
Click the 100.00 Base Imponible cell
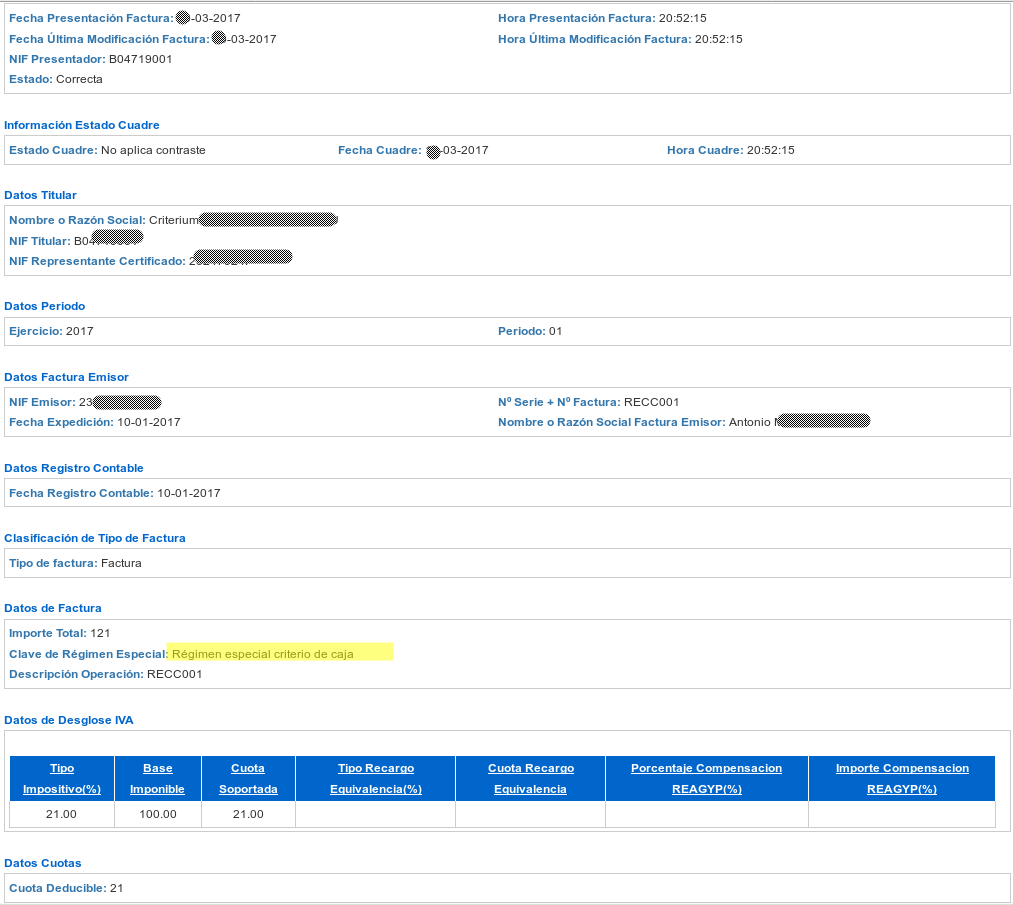pyautogui.click(x=157, y=814)
